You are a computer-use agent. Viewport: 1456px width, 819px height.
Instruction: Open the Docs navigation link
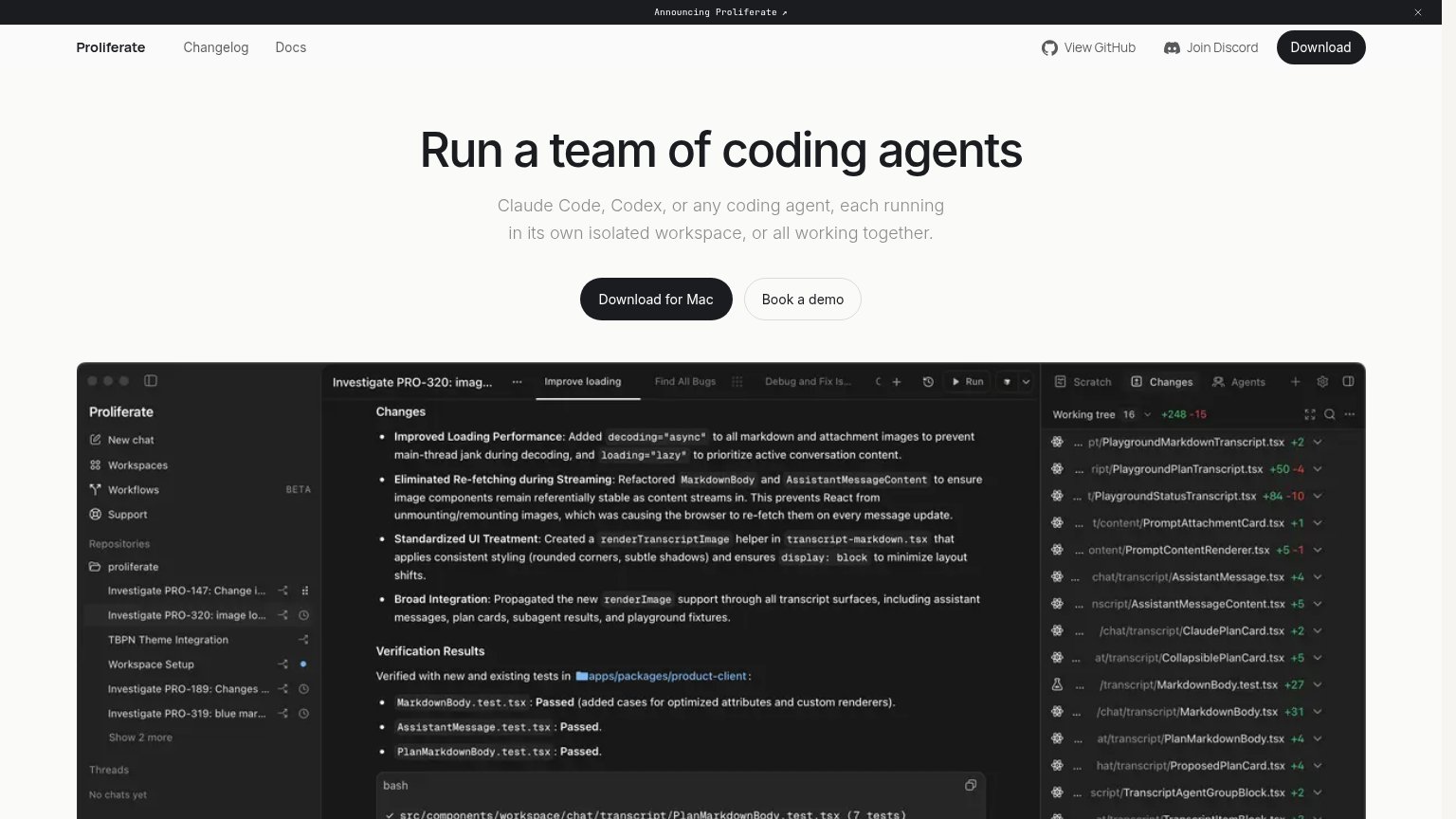click(291, 47)
